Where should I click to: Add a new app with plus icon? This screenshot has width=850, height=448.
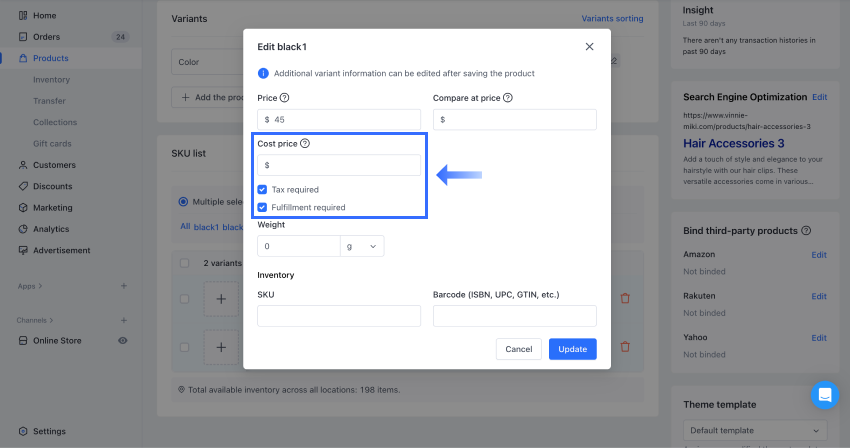tap(124, 286)
